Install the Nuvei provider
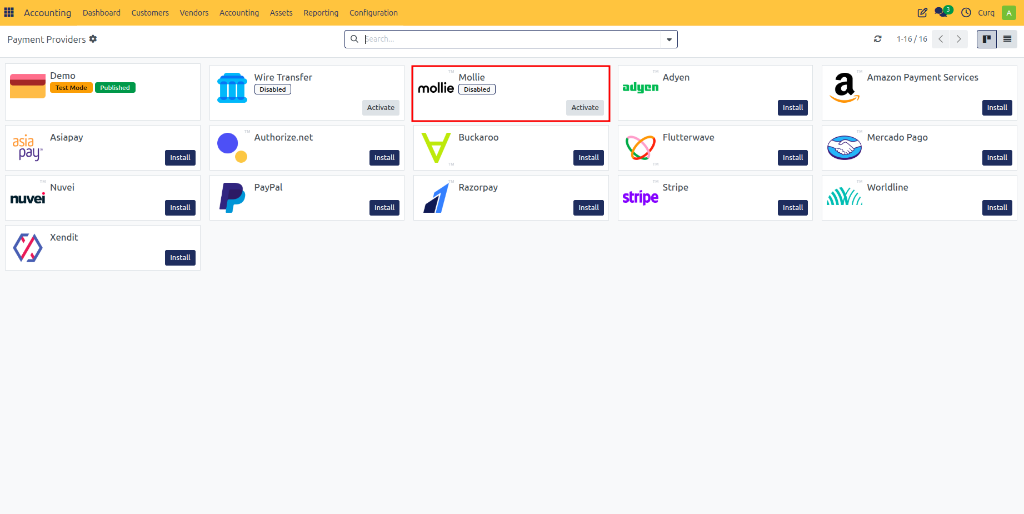The height and width of the screenshot is (514, 1024). [180, 208]
